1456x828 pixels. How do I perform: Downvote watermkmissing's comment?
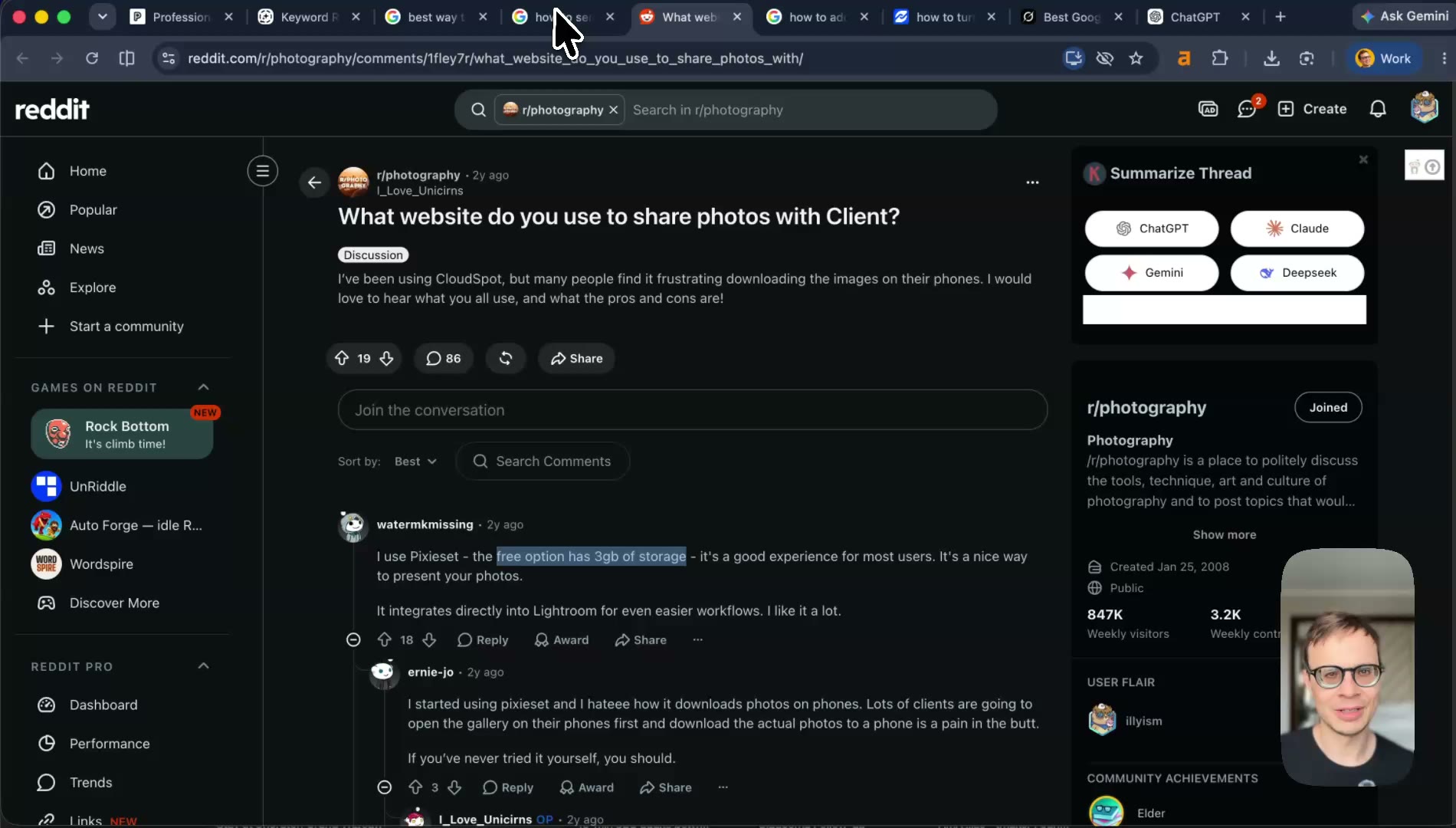tap(429, 639)
